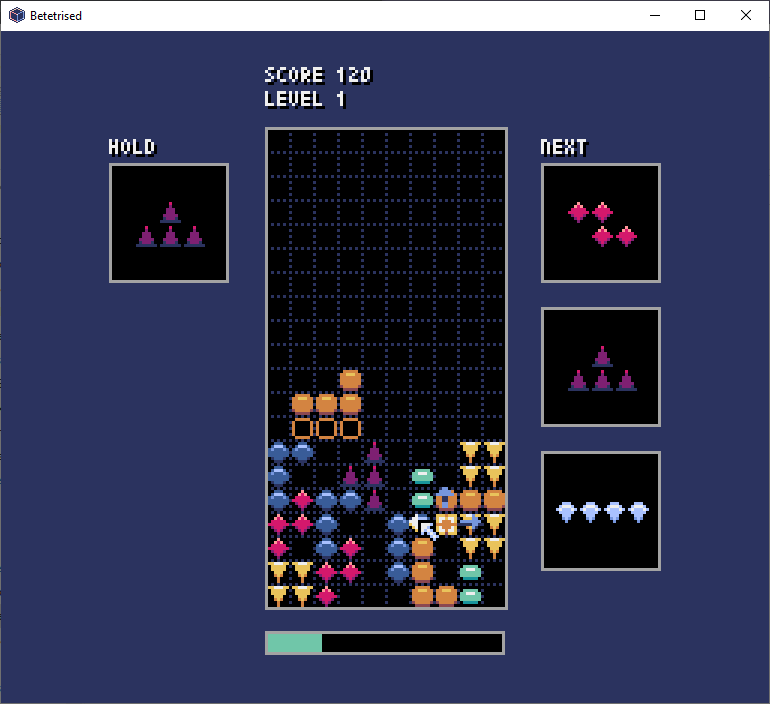Minimize the Betetrised window
The height and width of the screenshot is (704, 770).
(655, 15)
